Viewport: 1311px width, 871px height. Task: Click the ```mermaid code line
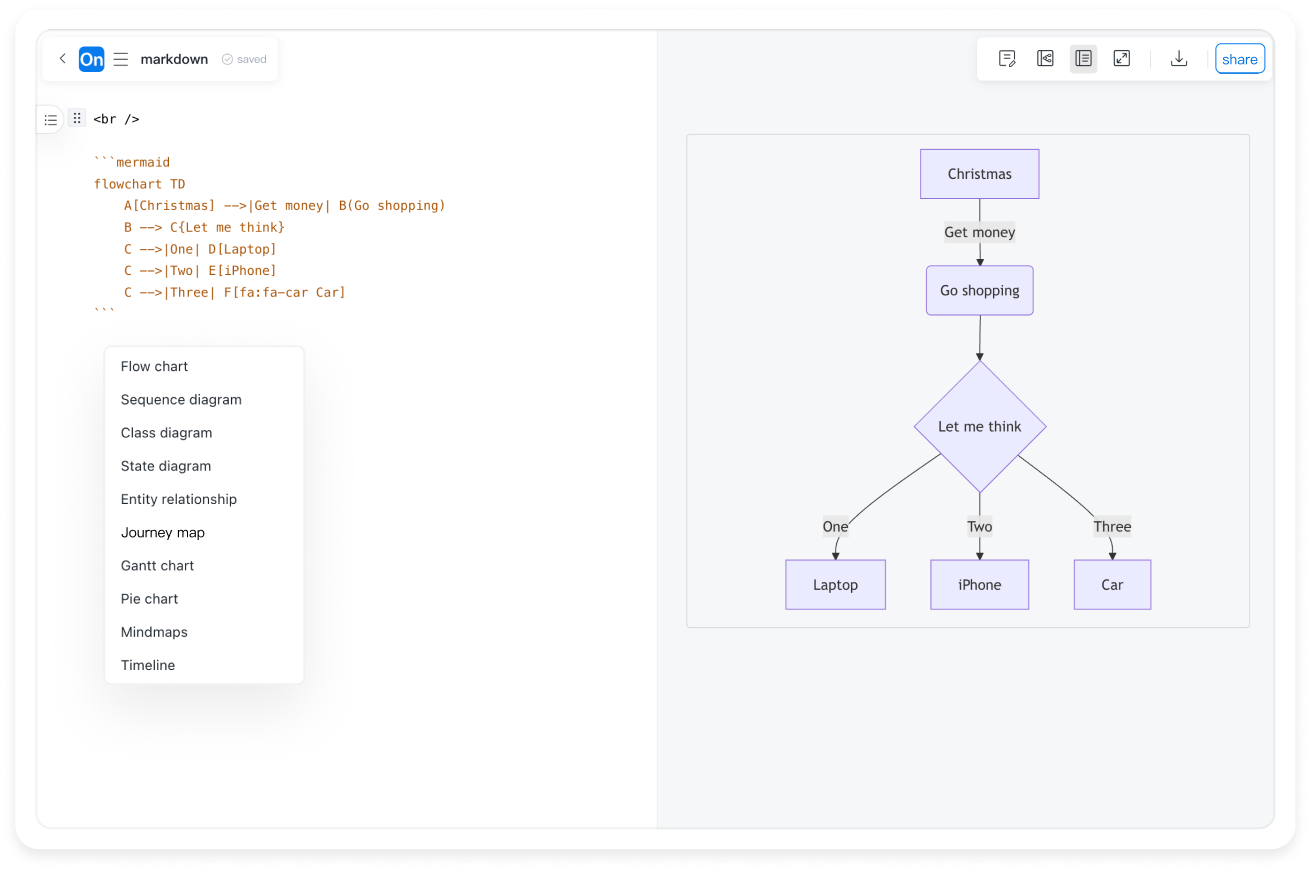click(132, 162)
